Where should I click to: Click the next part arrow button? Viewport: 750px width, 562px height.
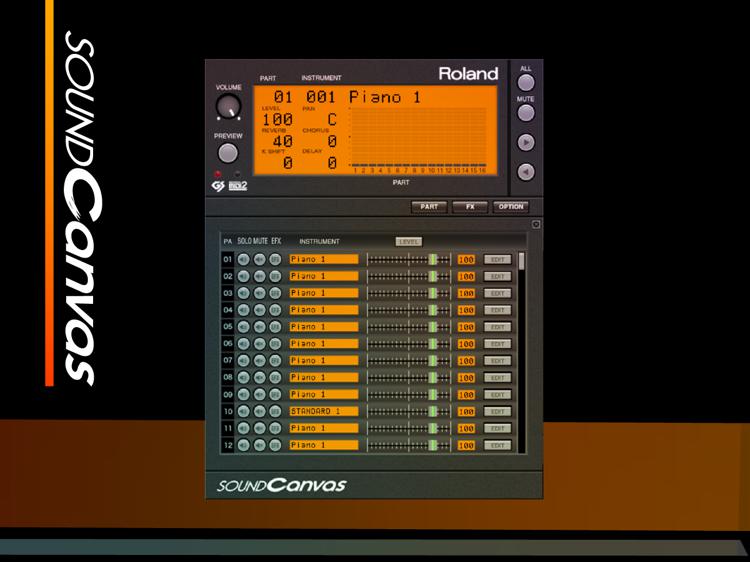(x=526, y=143)
